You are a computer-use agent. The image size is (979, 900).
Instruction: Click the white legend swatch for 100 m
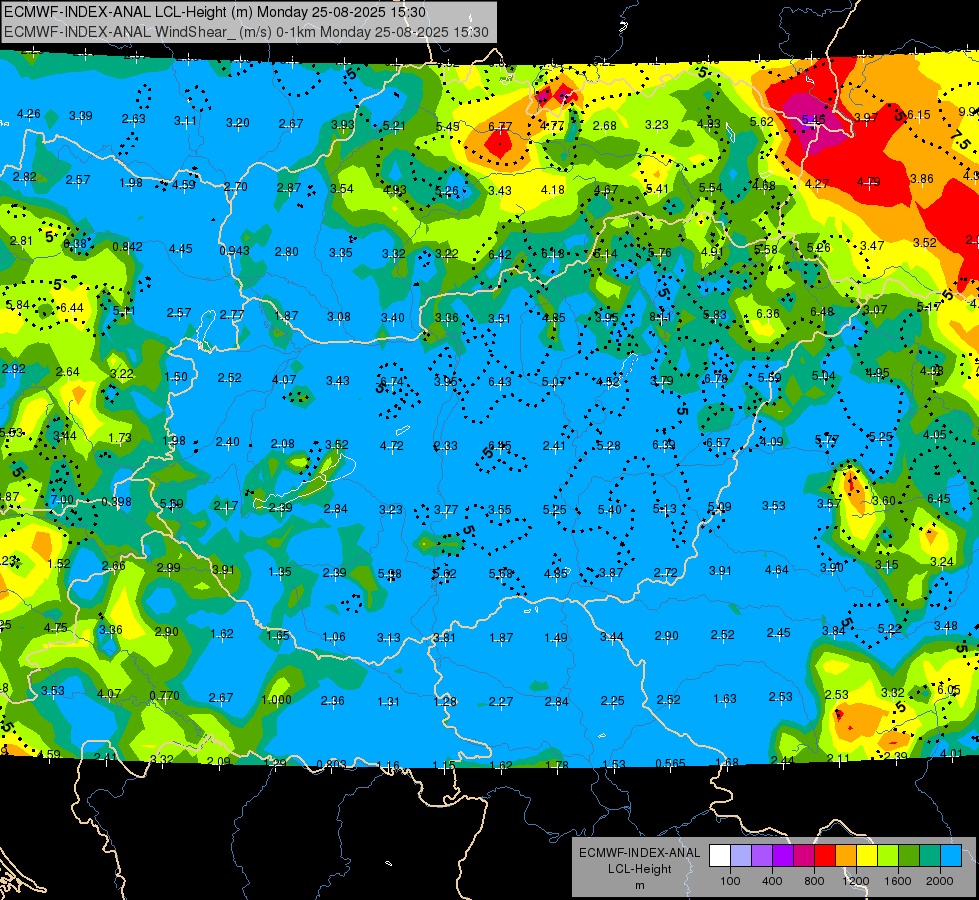(720, 855)
